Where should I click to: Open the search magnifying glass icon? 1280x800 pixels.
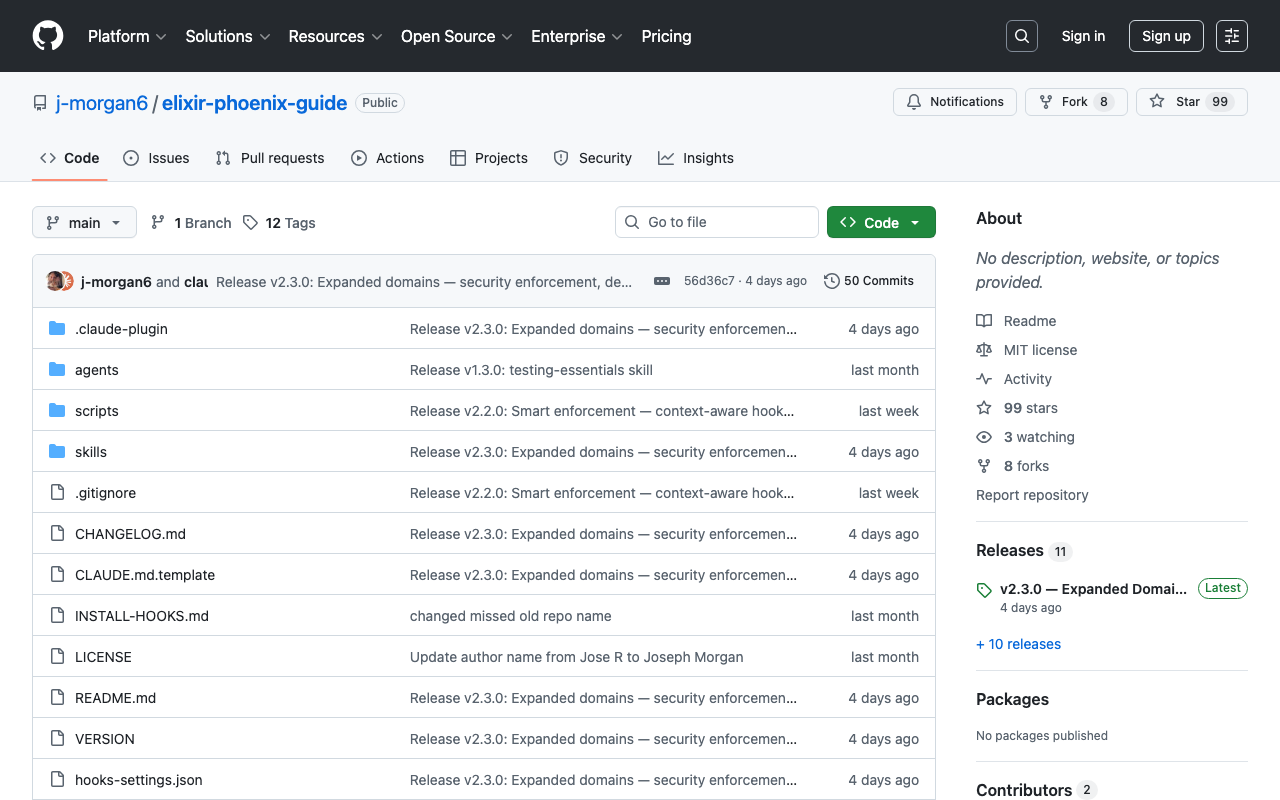tap(1021, 36)
